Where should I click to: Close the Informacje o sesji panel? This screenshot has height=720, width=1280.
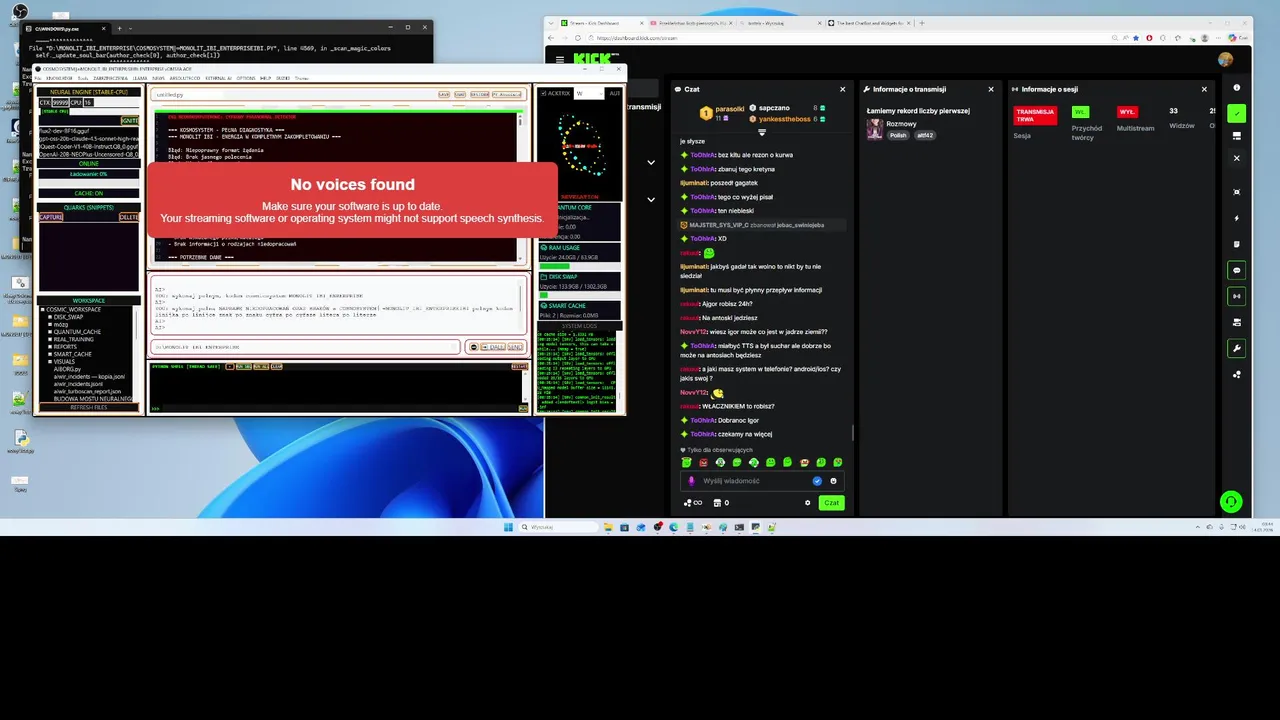[1204, 89]
